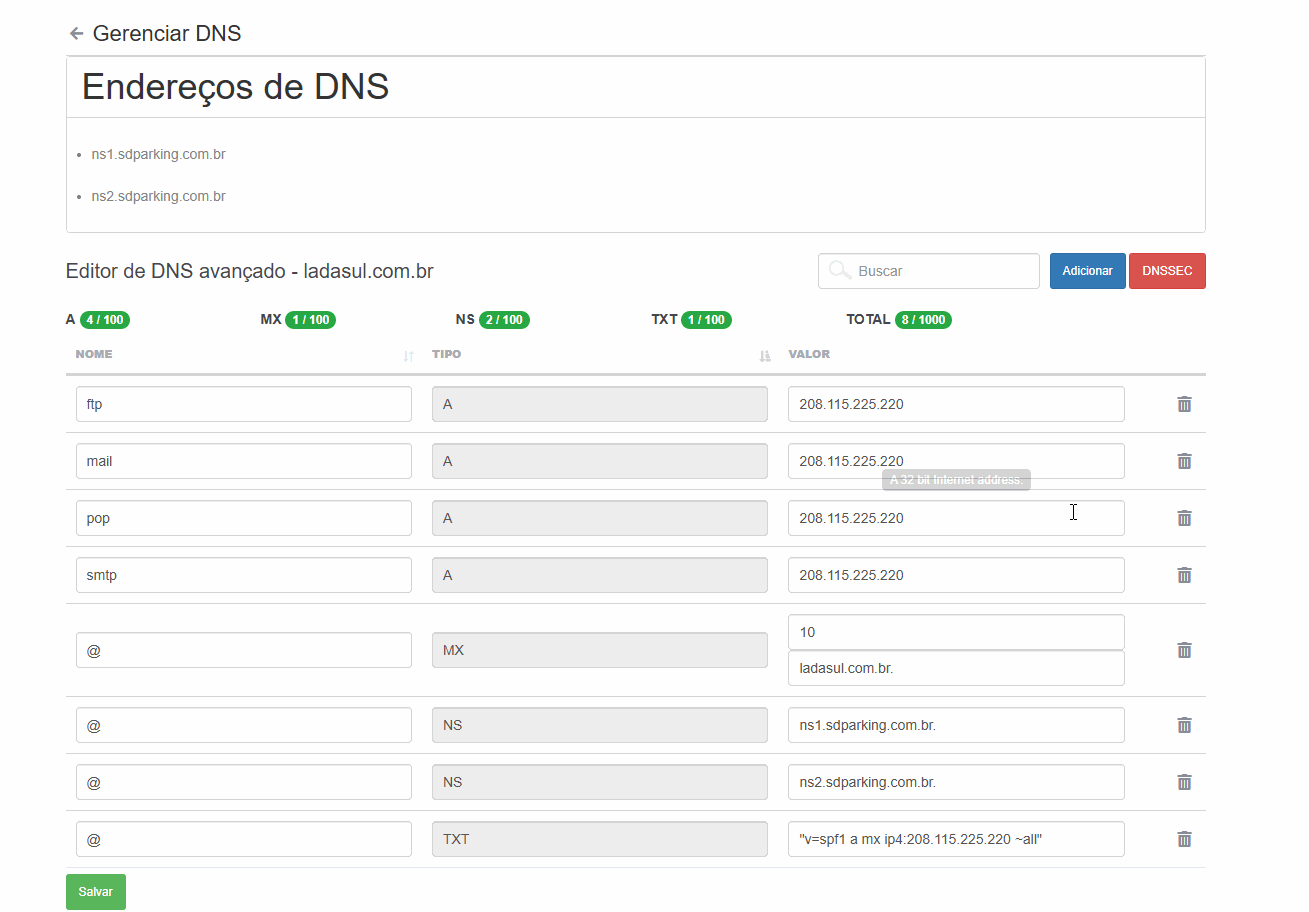Screen dimensions: 1309x912
Task: Delete the ns2.sdparking.com.br NS record
Action: click(x=1184, y=782)
